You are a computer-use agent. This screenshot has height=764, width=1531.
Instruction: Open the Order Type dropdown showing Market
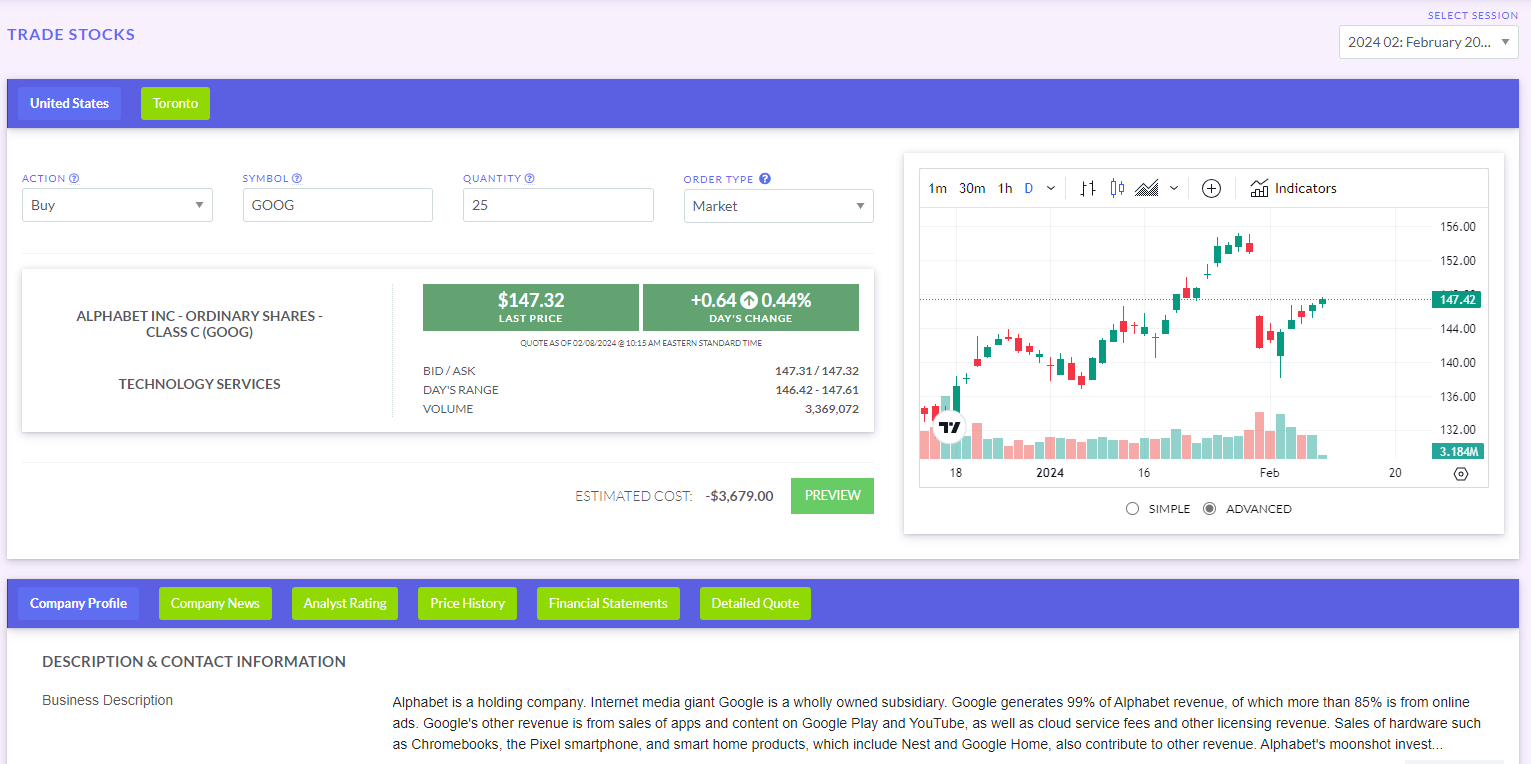coord(779,206)
